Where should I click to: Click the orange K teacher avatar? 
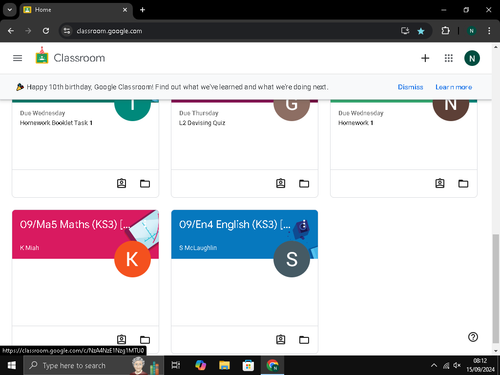[x=132, y=259]
